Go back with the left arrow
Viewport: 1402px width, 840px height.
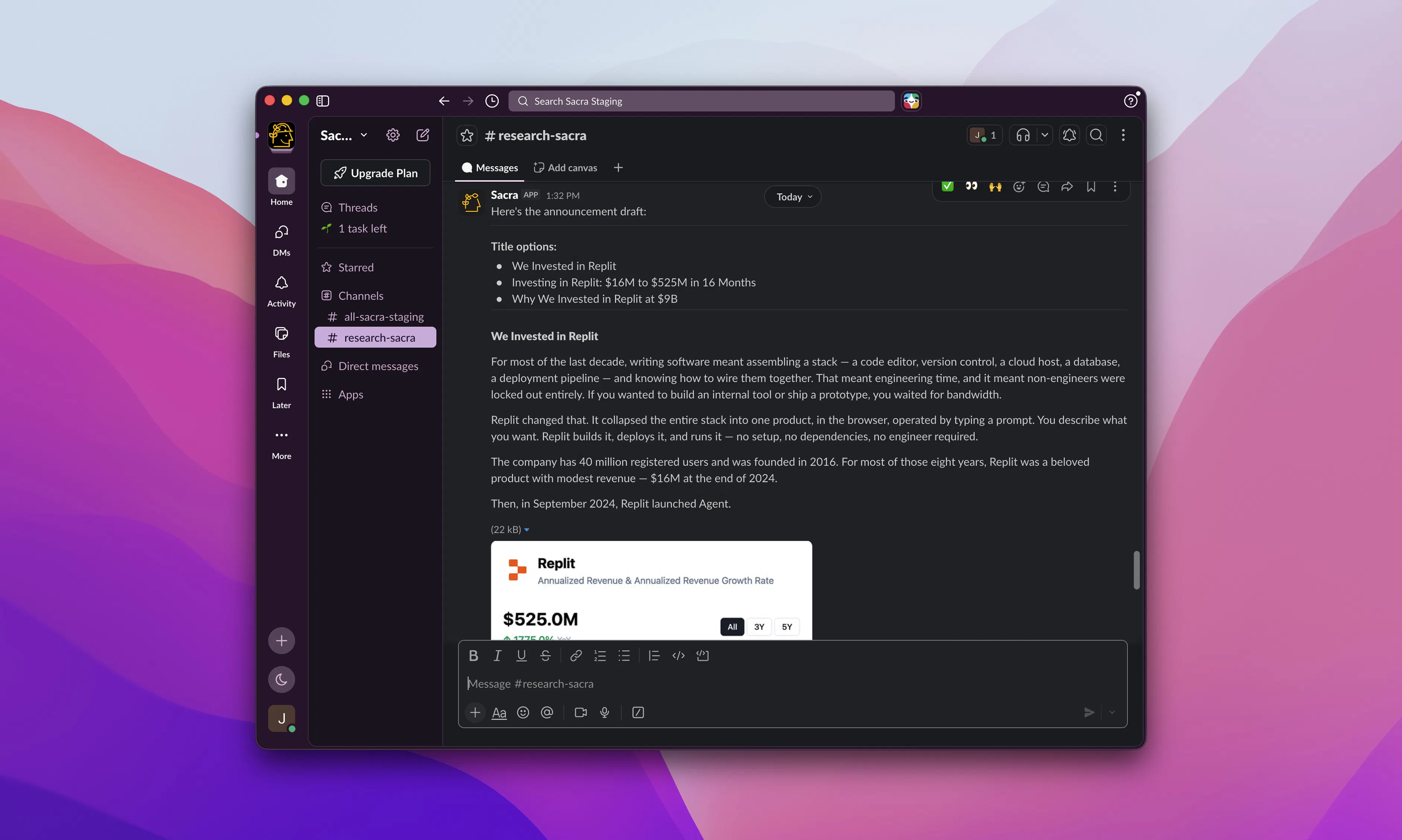[444, 101]
